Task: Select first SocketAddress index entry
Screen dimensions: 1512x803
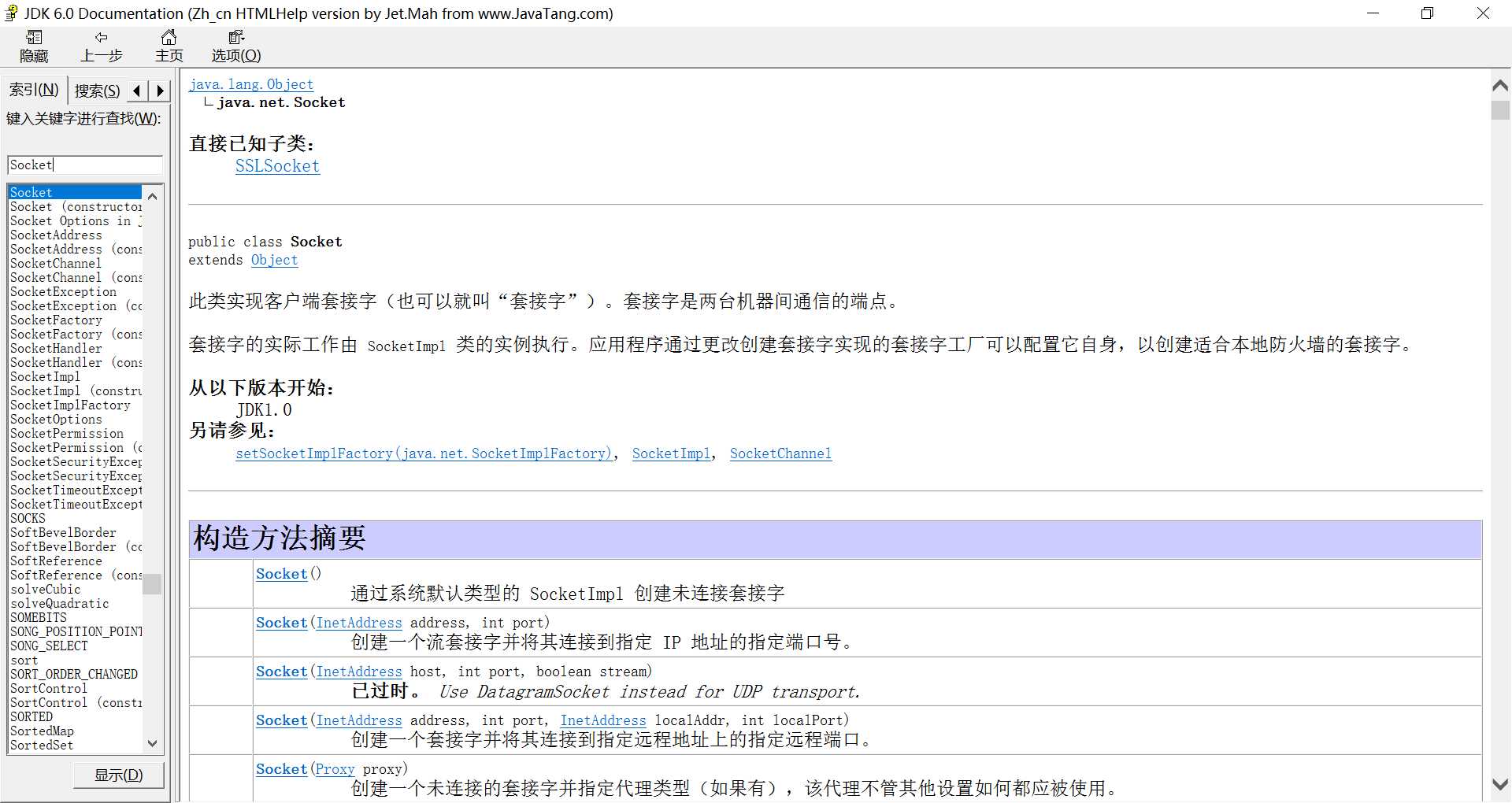Action: click(x=56, y=235)
